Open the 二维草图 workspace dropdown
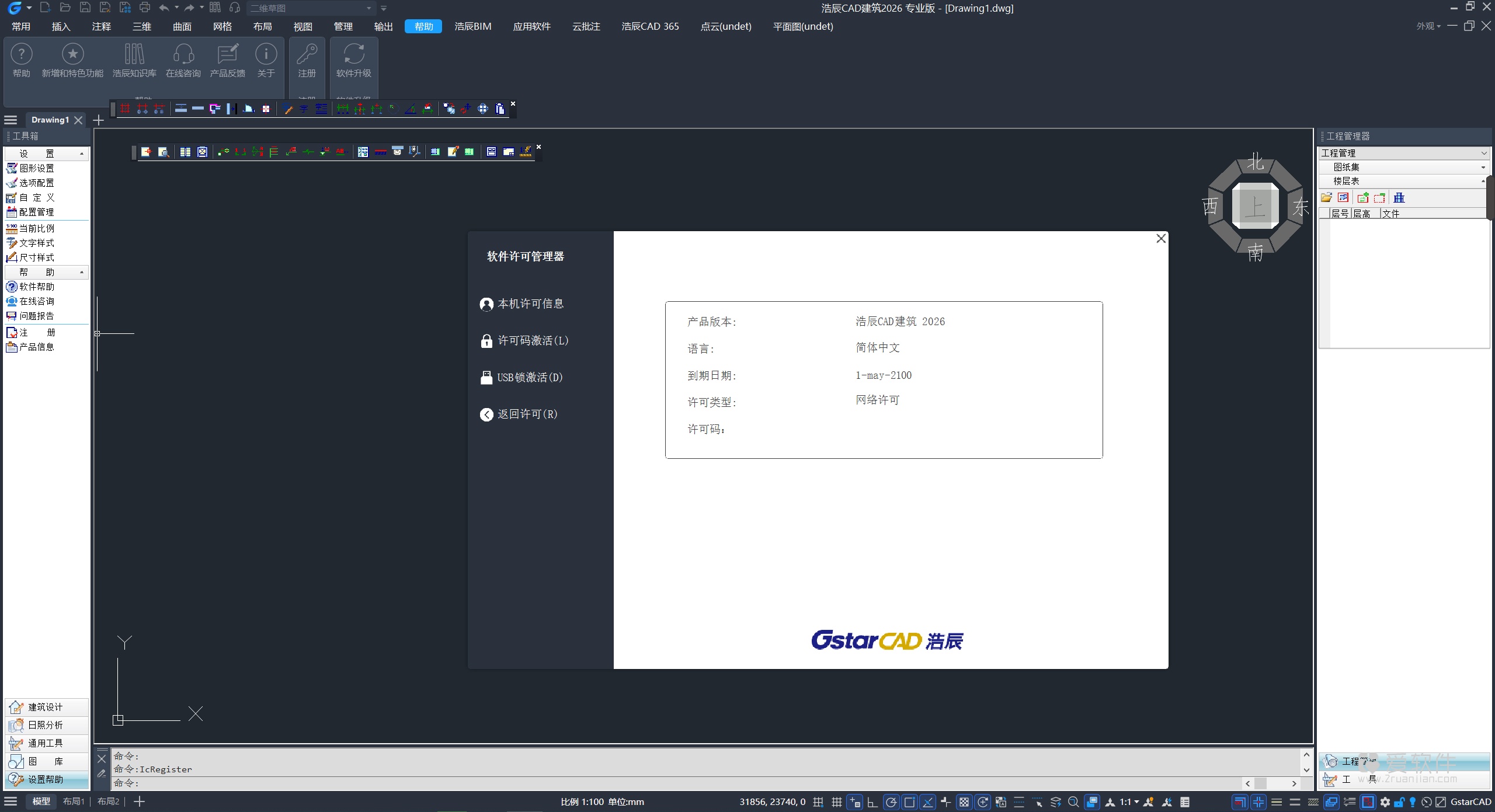The height and width of the screenshot is (812, 1495). tap(369, 8)
